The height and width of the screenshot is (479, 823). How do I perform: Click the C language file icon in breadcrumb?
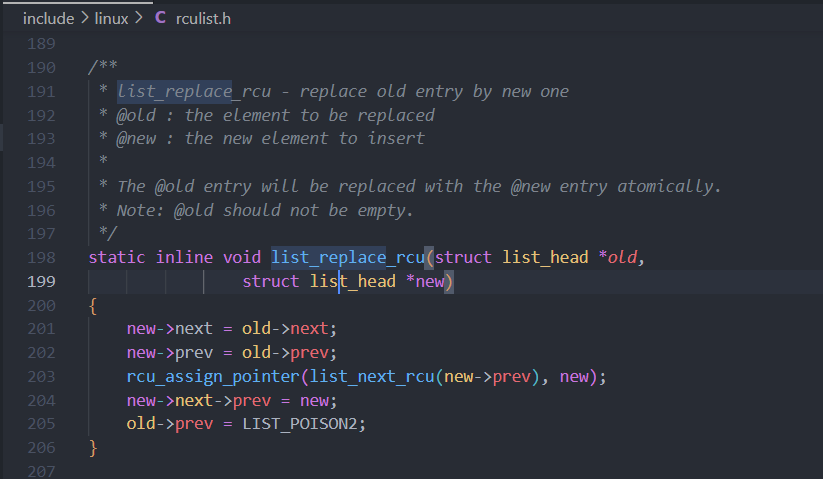(x=161, y=18)
